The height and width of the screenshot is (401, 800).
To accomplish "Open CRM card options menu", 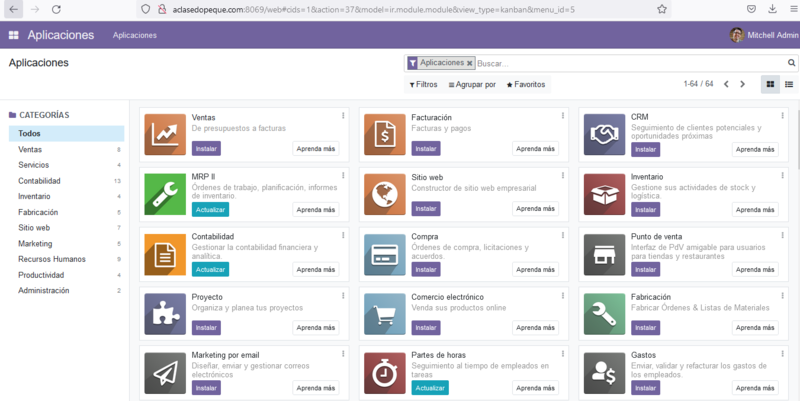I will tap(782, 116).
